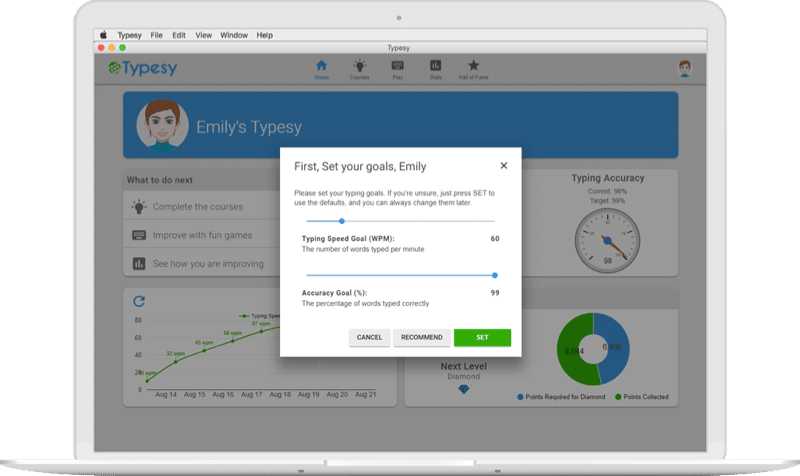Image resolution: width=800 pixels, height=476 pixels.
Task: Click keyboard icon beside Improve with fun games
Action: click(x=139, y=235)
